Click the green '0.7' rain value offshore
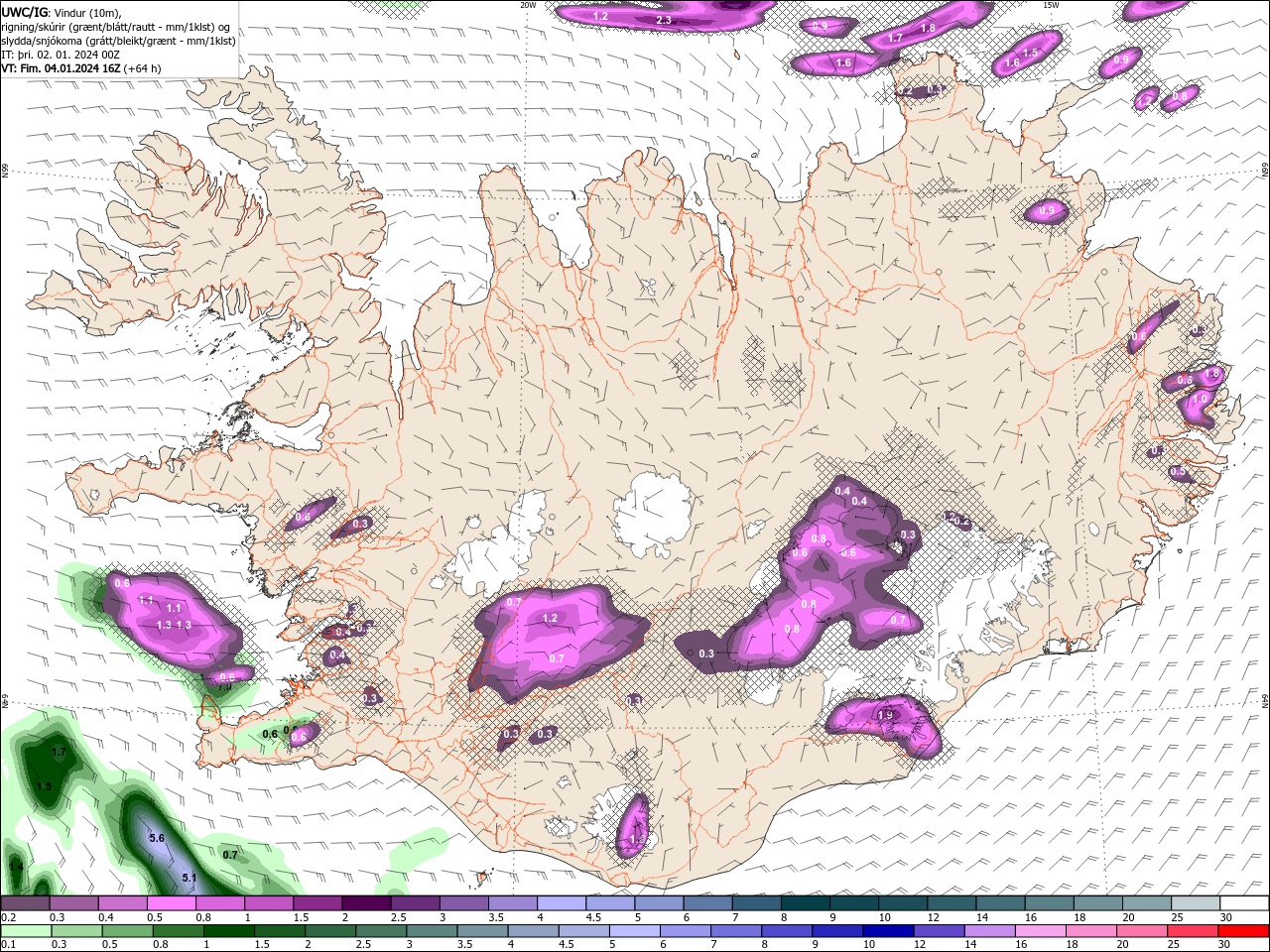Viewport: 1270px width, 952px height. click(x=230, y=854)
